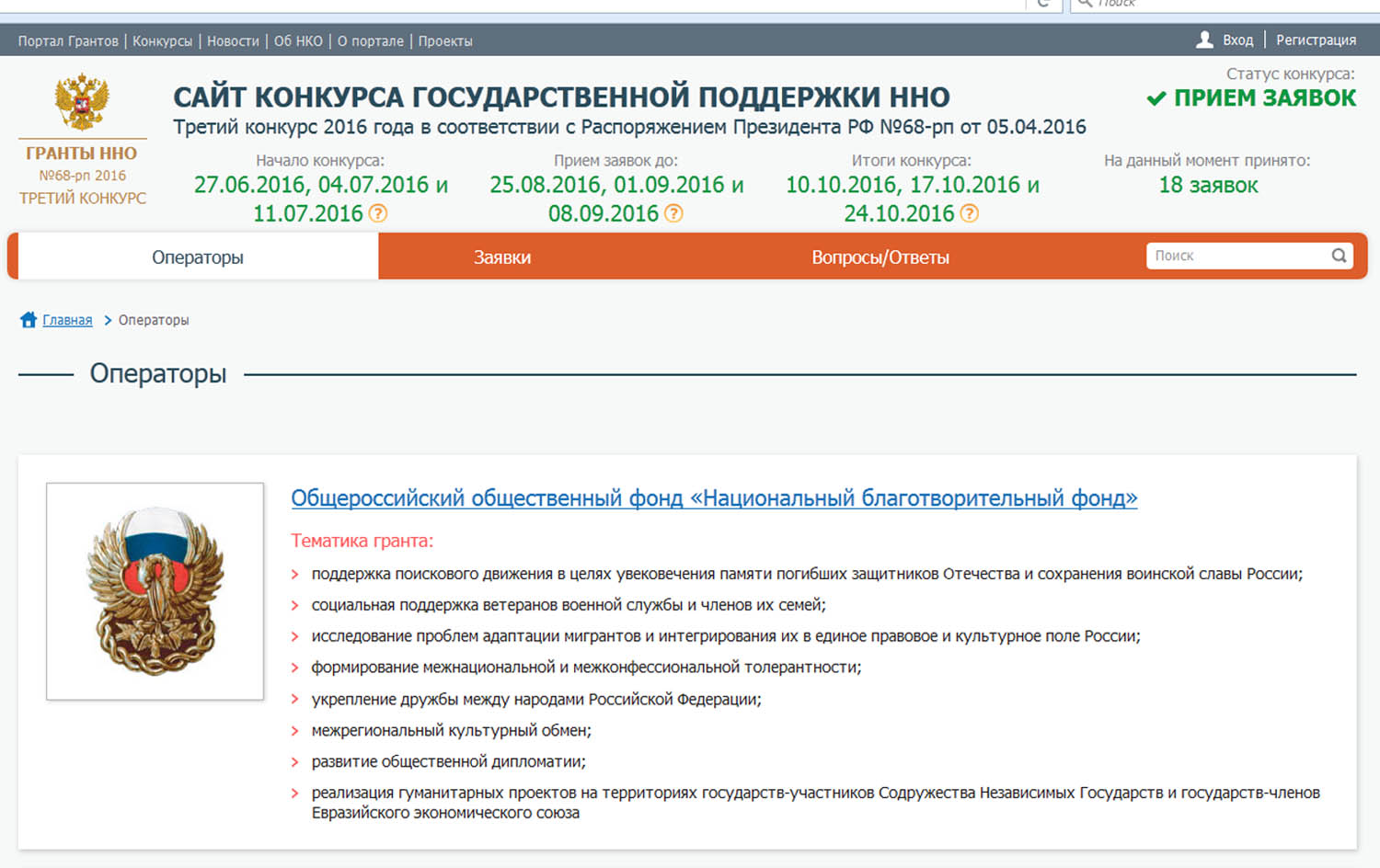
Task: Open the О портале menu item
Action: [371, 41]
